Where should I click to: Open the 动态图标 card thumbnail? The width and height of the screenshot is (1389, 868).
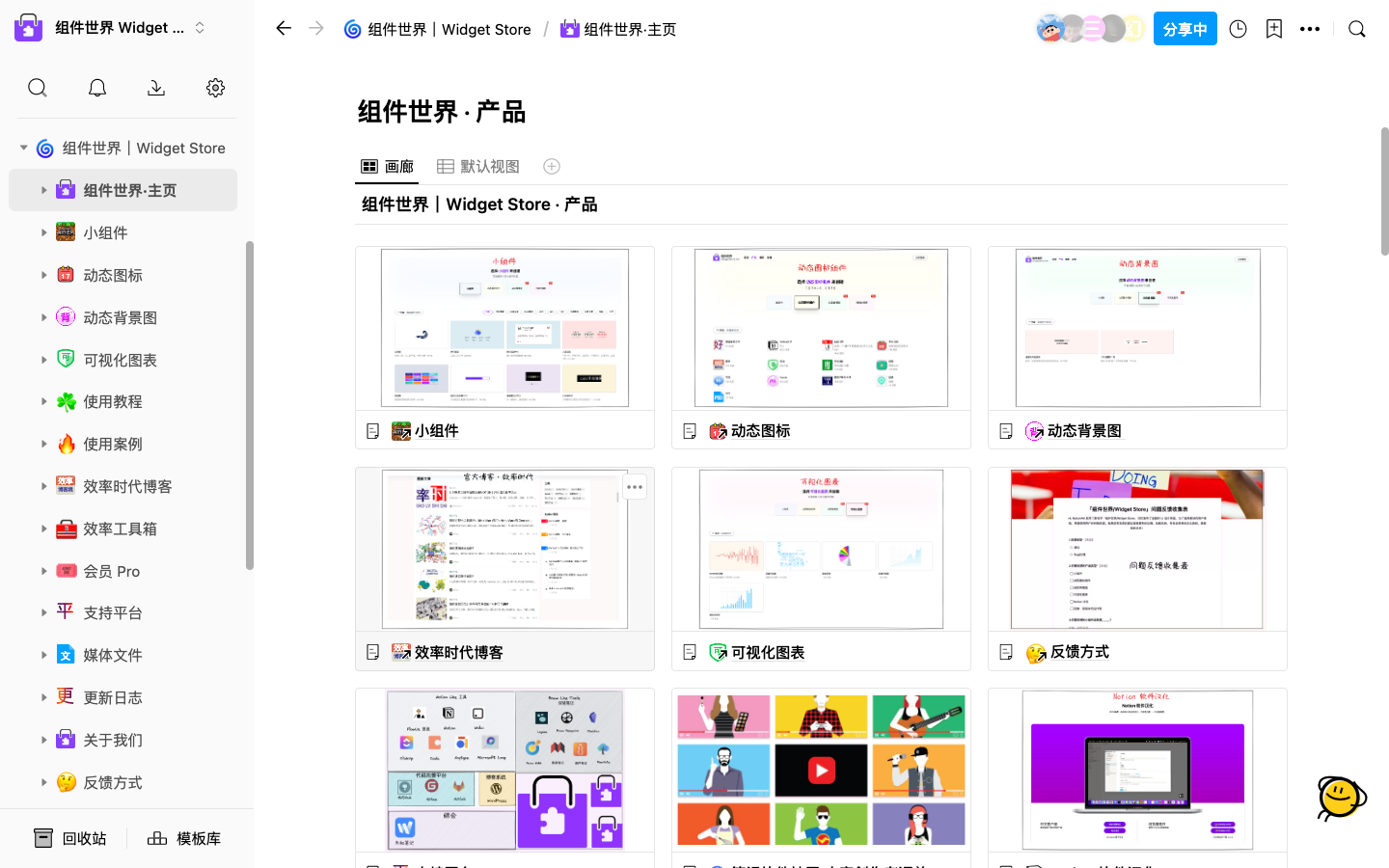[821, 328]
